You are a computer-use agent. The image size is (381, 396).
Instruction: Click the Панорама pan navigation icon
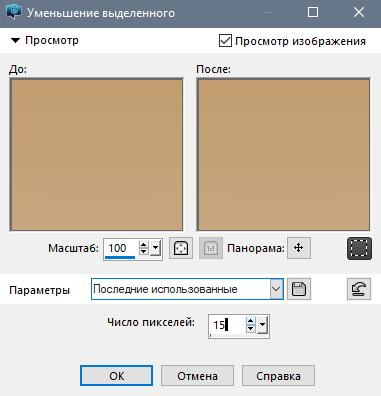coord(299,248)
